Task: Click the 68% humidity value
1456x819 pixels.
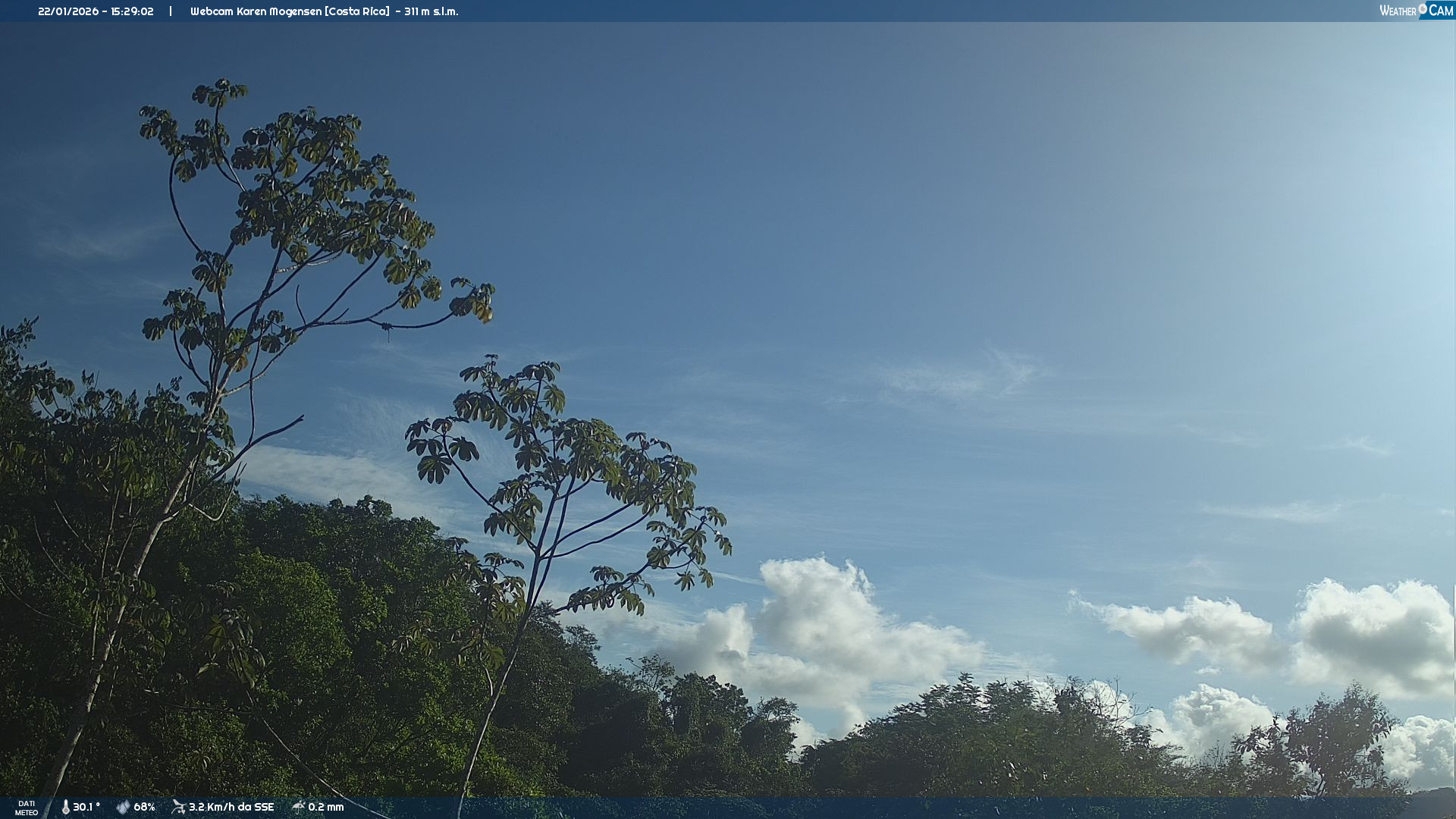Action: (x=144, y=807)
